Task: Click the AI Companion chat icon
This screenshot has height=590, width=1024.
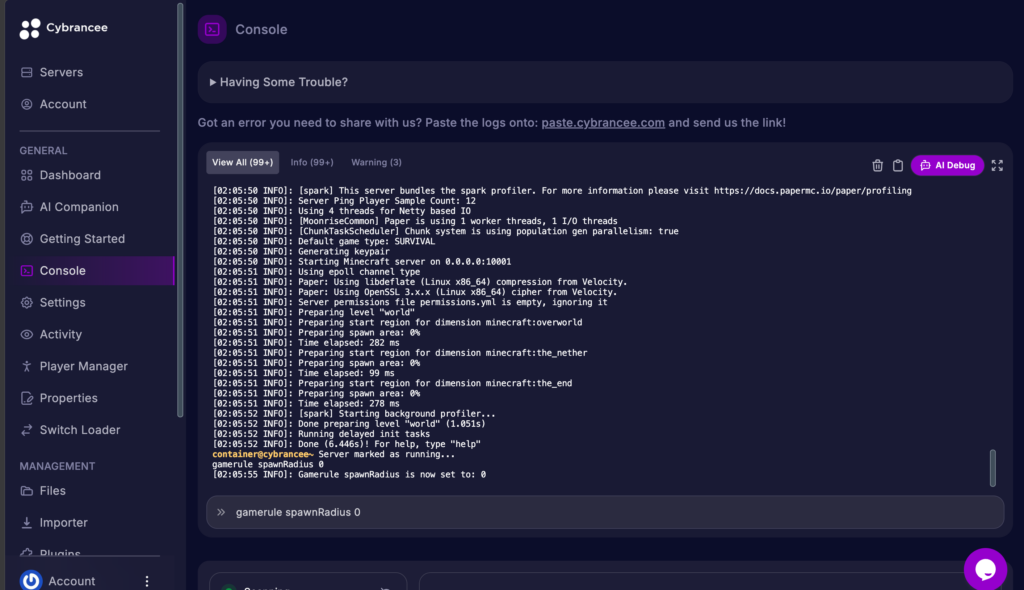Action: [x=27, y=207]
